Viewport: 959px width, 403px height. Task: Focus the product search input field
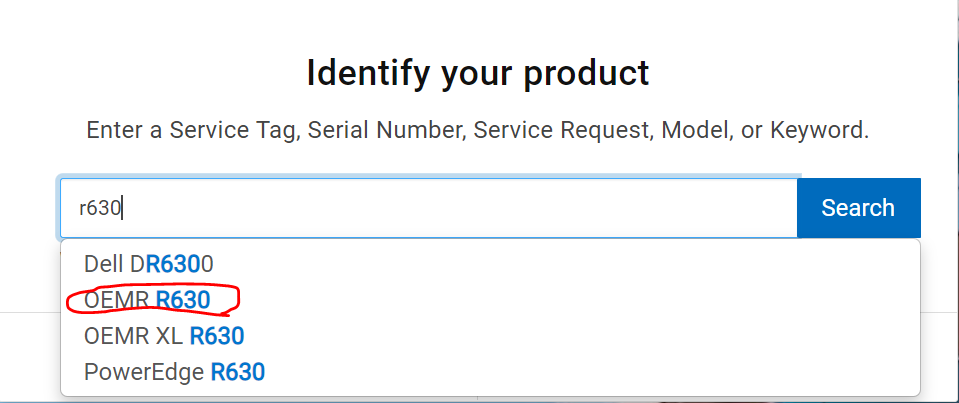point(428,208)
